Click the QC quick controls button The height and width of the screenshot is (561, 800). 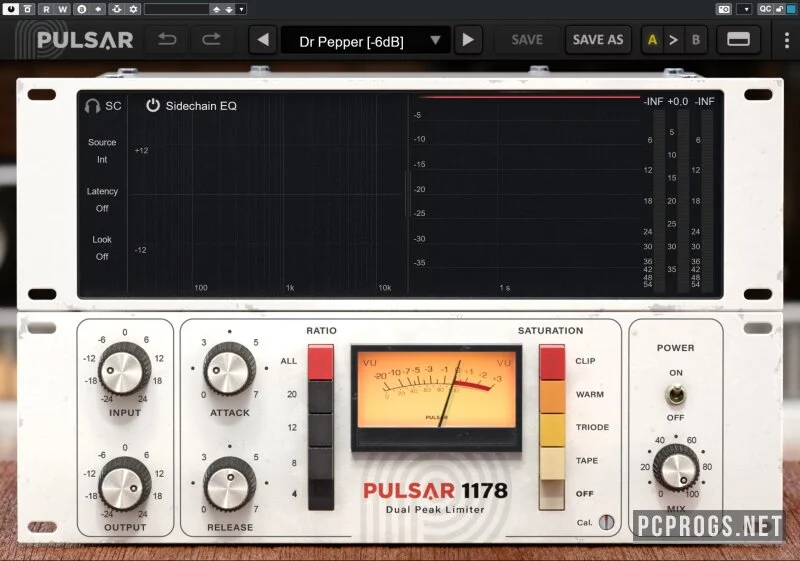[x=765, y=9]
